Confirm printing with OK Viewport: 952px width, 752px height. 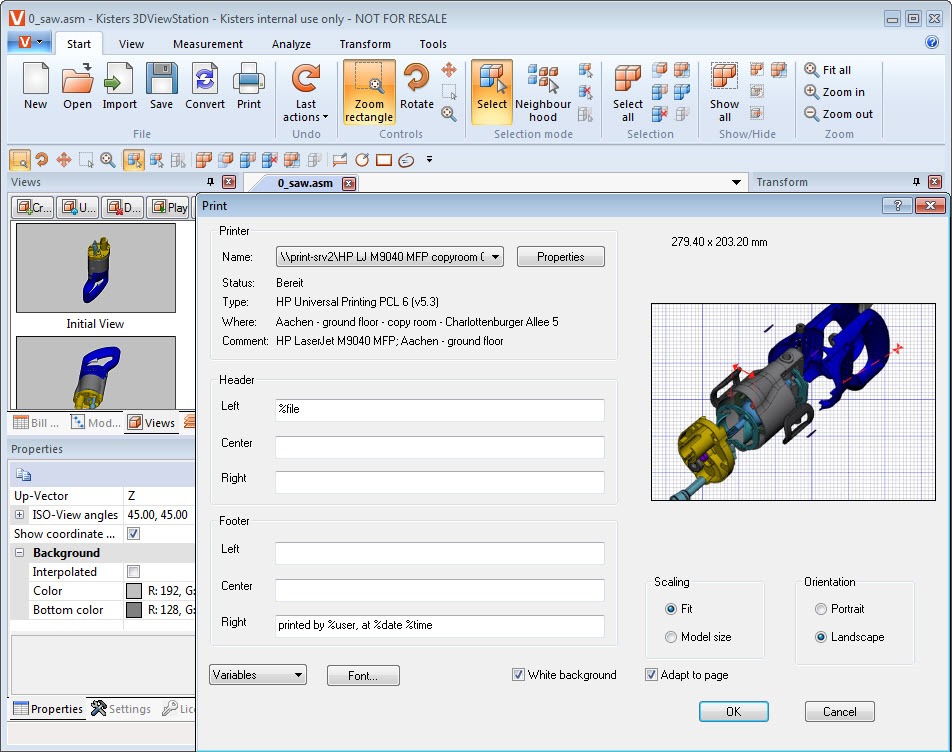click(x=733, y=711)
